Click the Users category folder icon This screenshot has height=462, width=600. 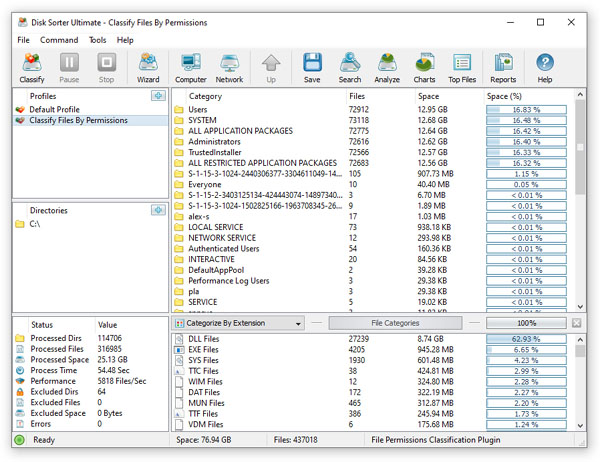pyautogui.click(x=179, y=109)
